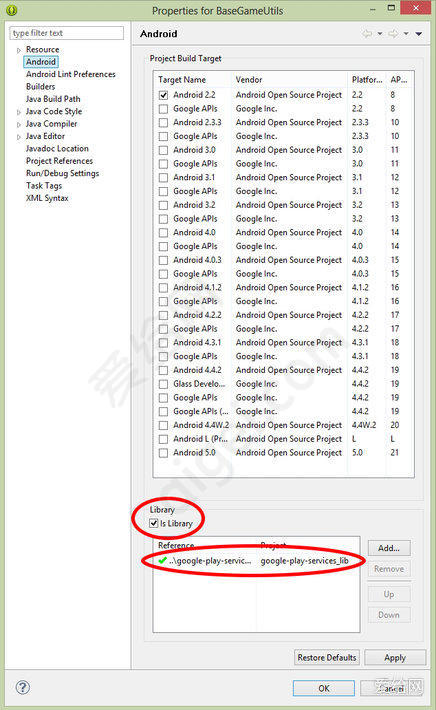
Task: Click the back navigation arrow icon
Action: click(x=367, y=34)
